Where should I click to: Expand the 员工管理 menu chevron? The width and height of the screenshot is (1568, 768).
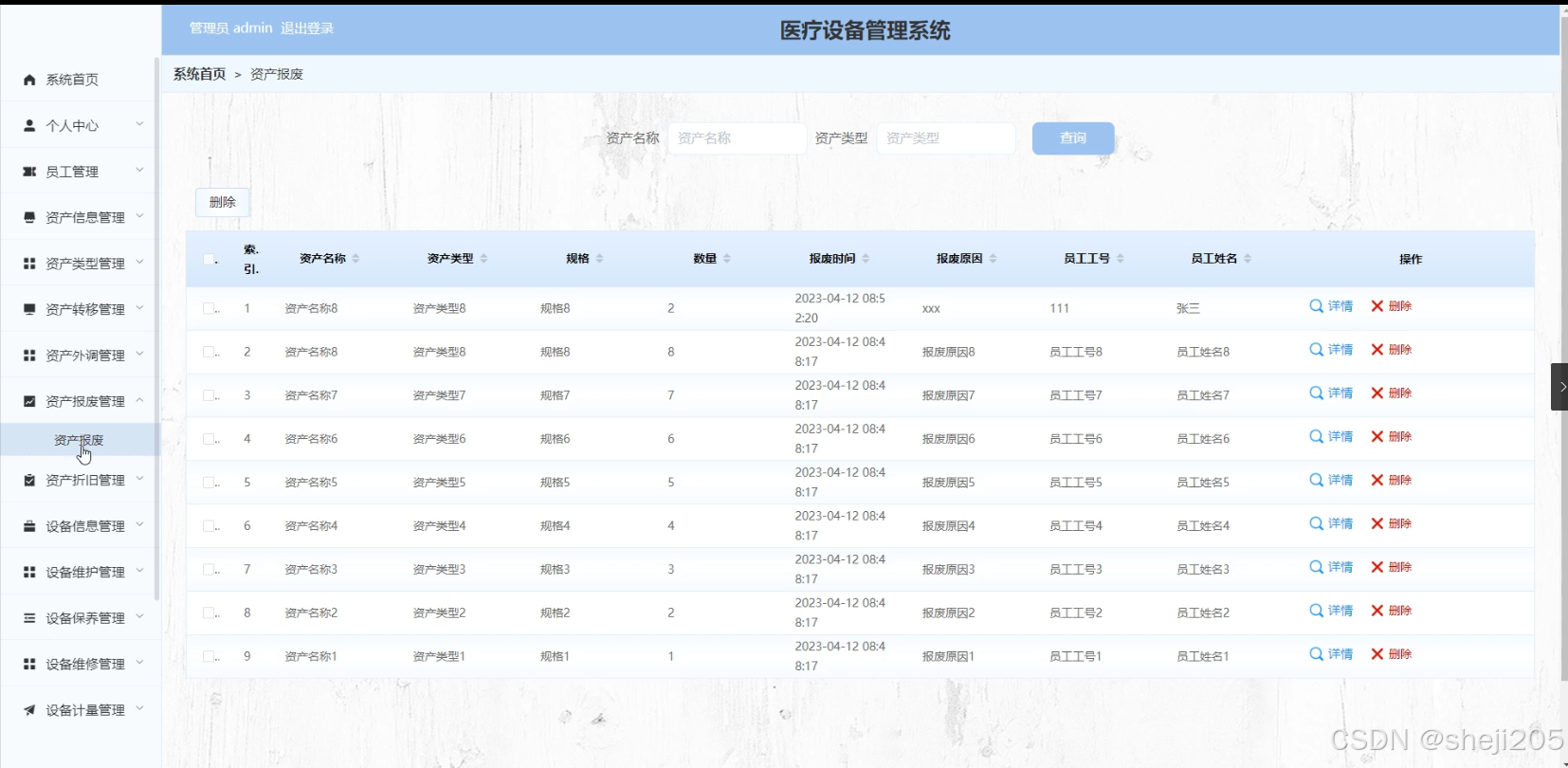[x=139, y=171]
